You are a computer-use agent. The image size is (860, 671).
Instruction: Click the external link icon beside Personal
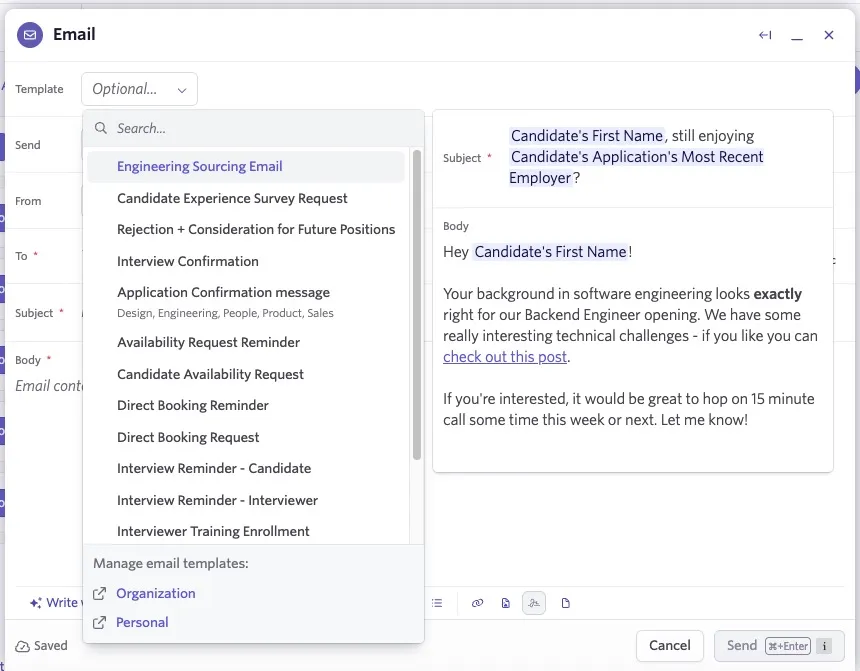pyautogui.click(x=99, y=623)
